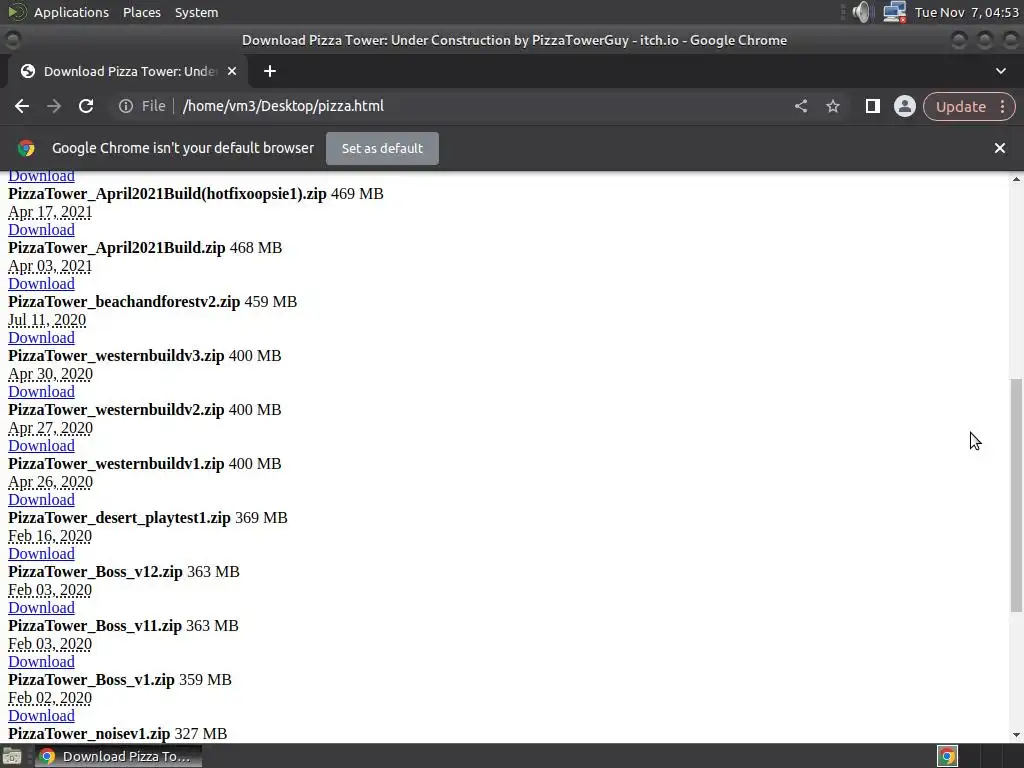1024x768 pixels.
Task: Click filename PizzaTower_beachandforestv2.zip
Action: 124,302
